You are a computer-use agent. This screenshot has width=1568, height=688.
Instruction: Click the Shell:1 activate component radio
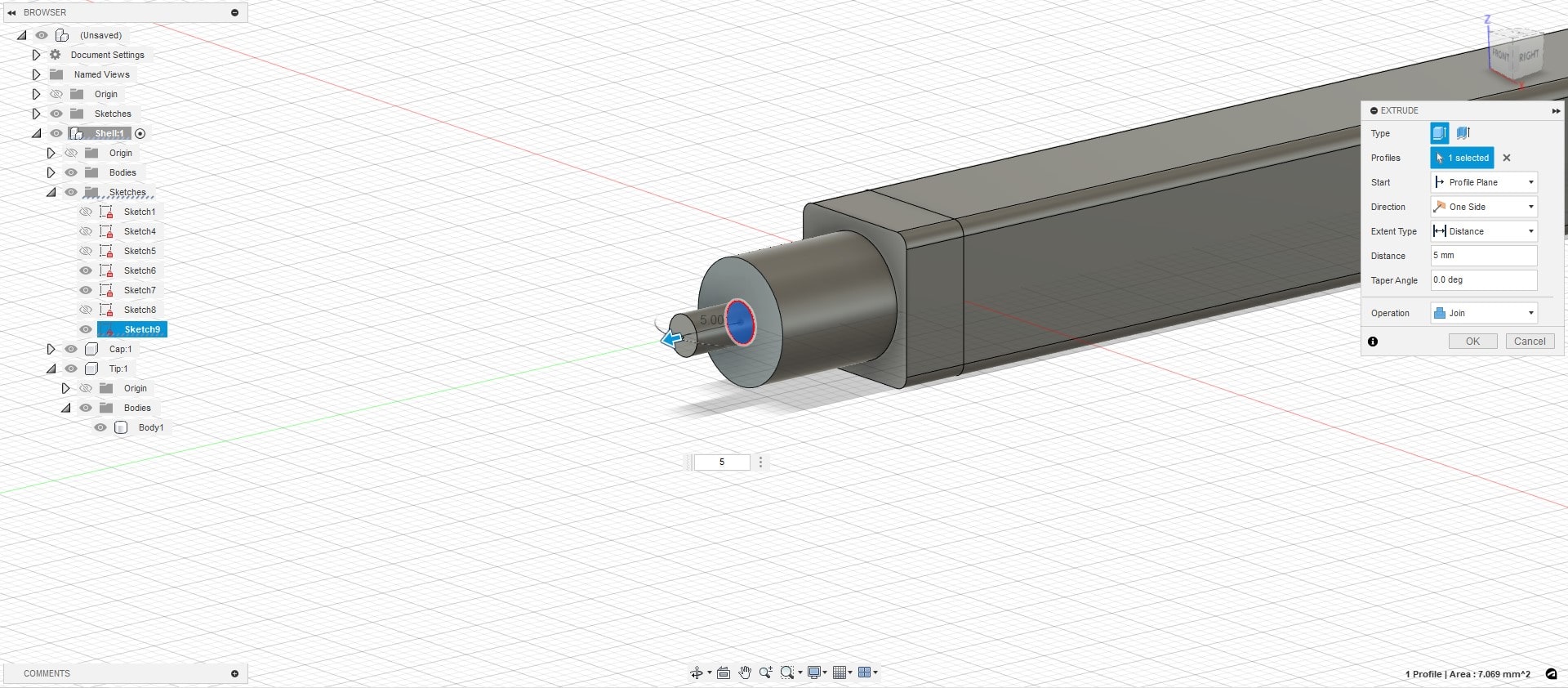tap(140, 133)
